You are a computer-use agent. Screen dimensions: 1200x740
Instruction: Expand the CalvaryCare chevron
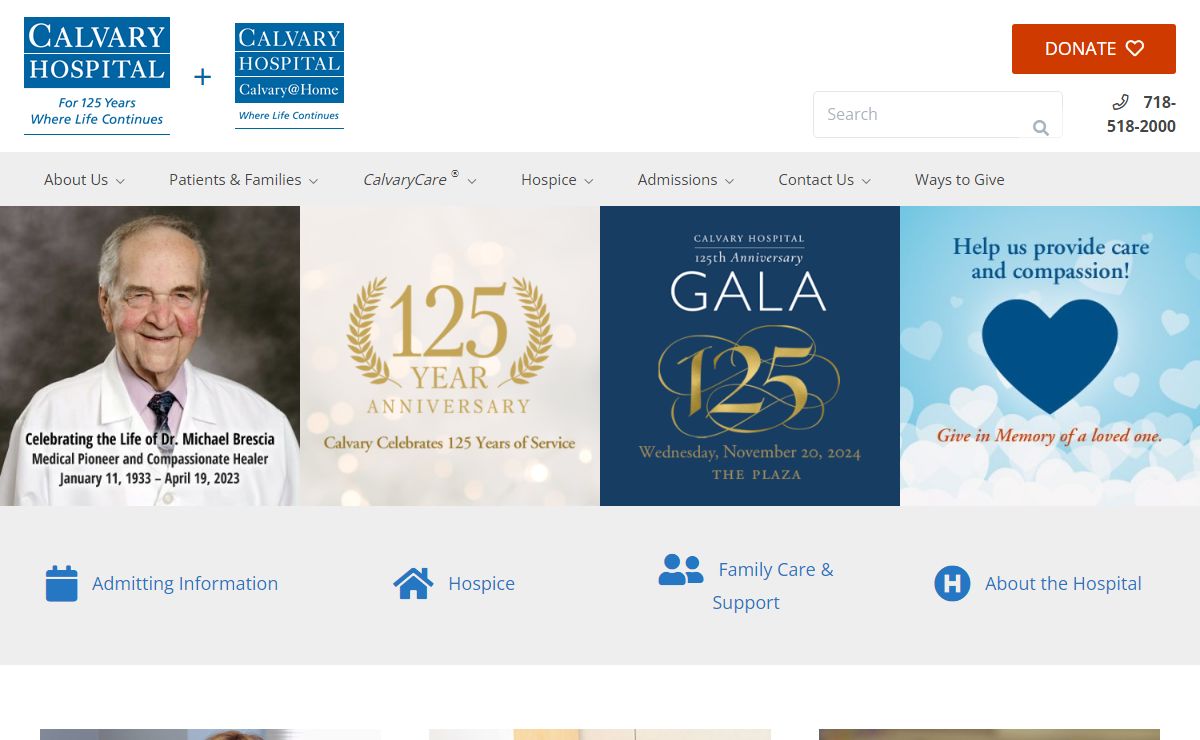pyautogui.click(x=472, y=181)
